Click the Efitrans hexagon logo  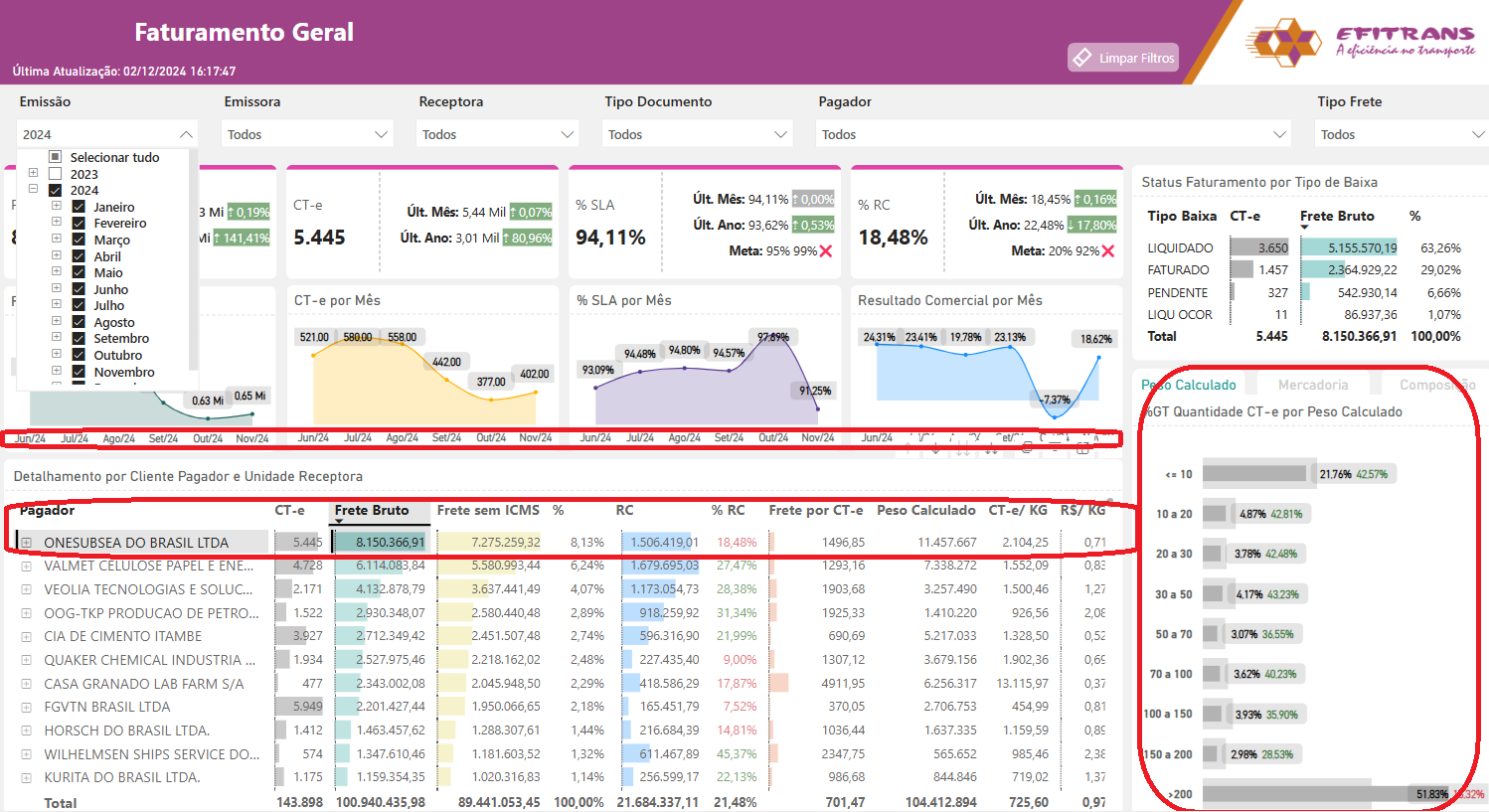click(1285, 42)
